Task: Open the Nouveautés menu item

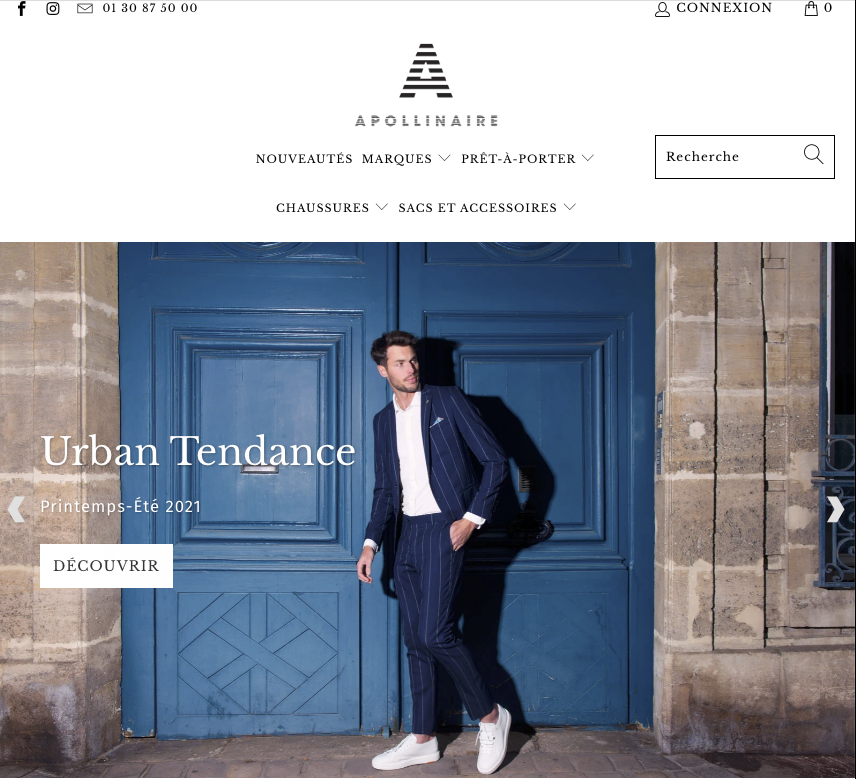Action: (x=304, y=158)
